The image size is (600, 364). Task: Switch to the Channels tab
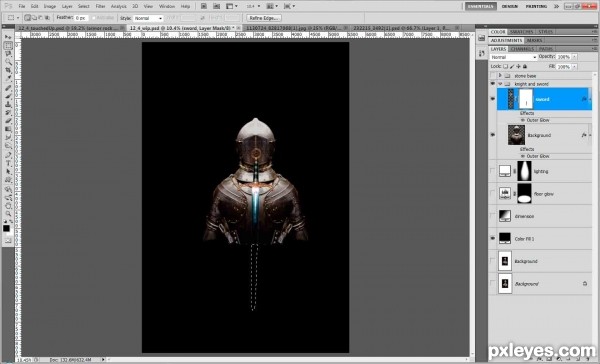coord(522,49)
